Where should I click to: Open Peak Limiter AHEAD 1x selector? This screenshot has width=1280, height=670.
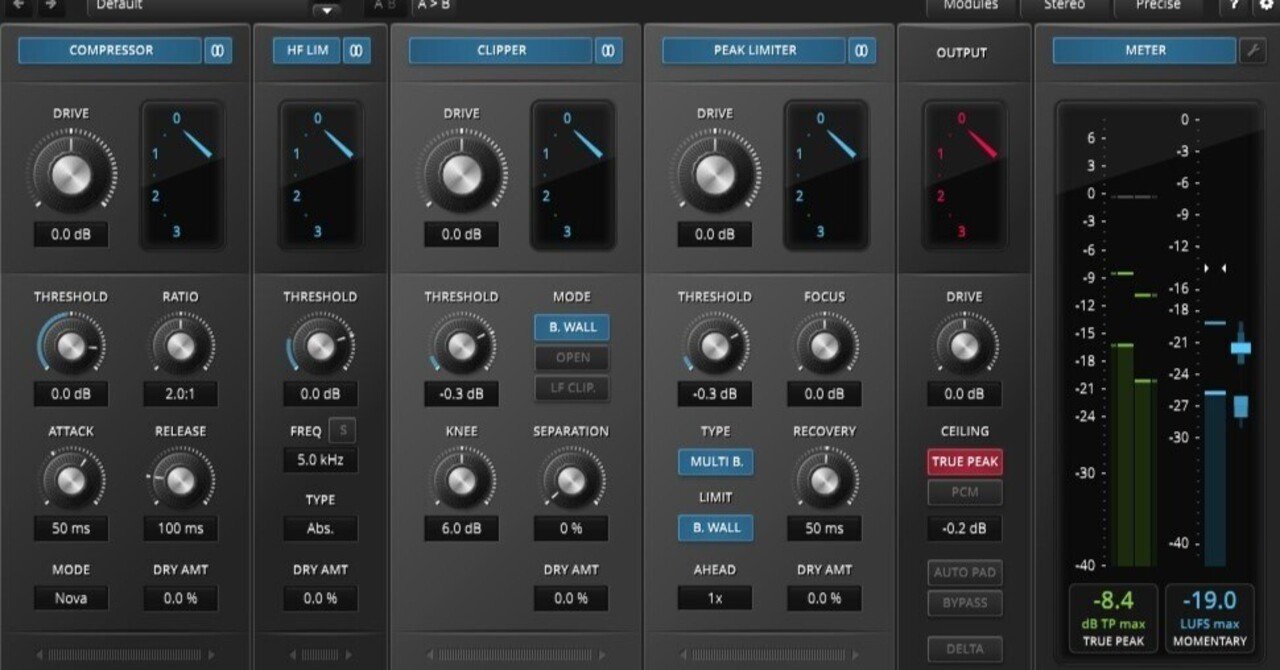[715, 598]
